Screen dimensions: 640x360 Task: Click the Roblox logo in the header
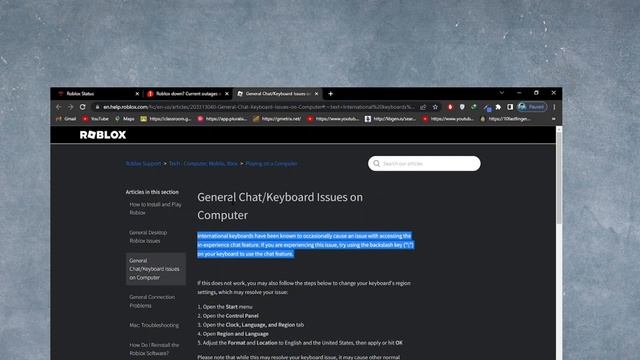(103, 135)
